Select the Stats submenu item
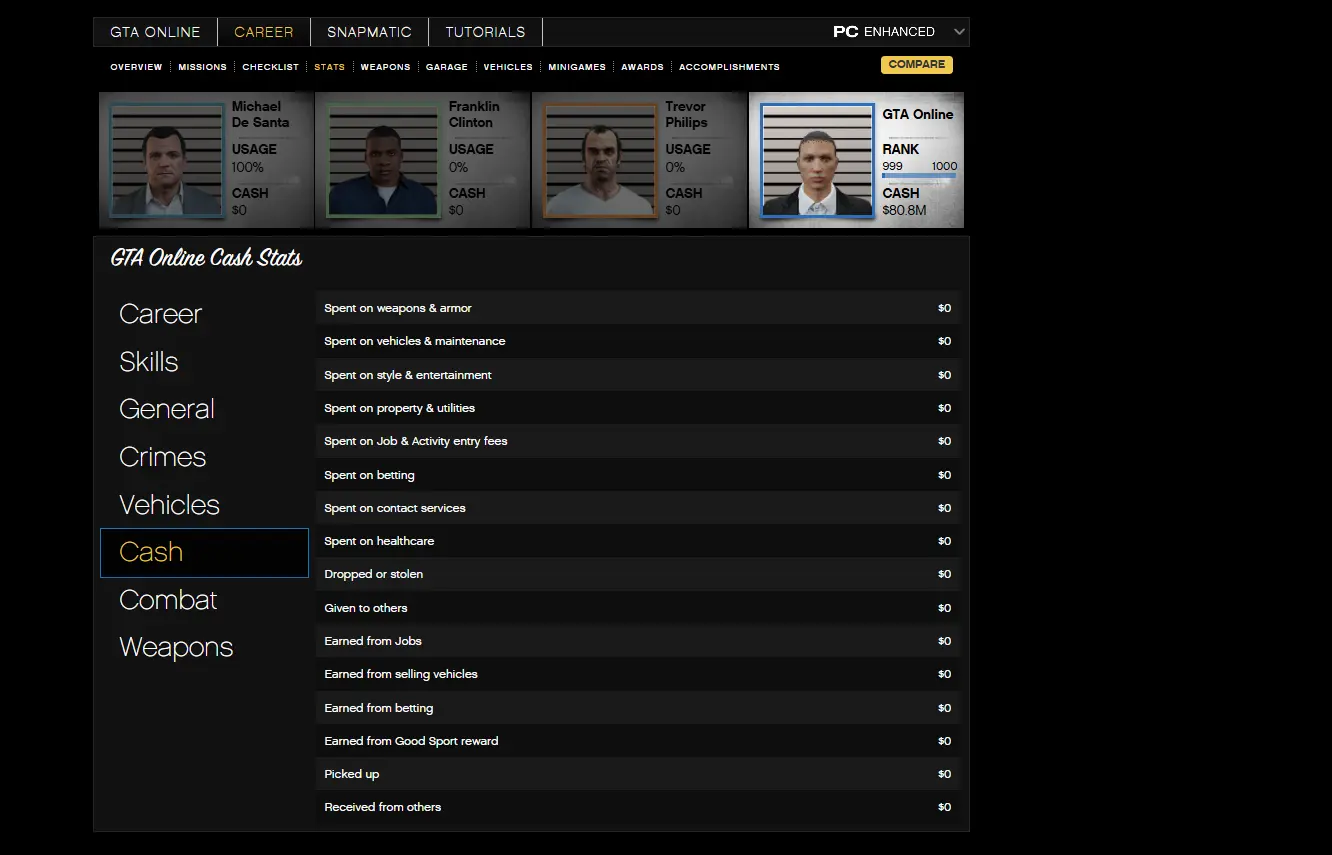 click(x=329, y=67)
